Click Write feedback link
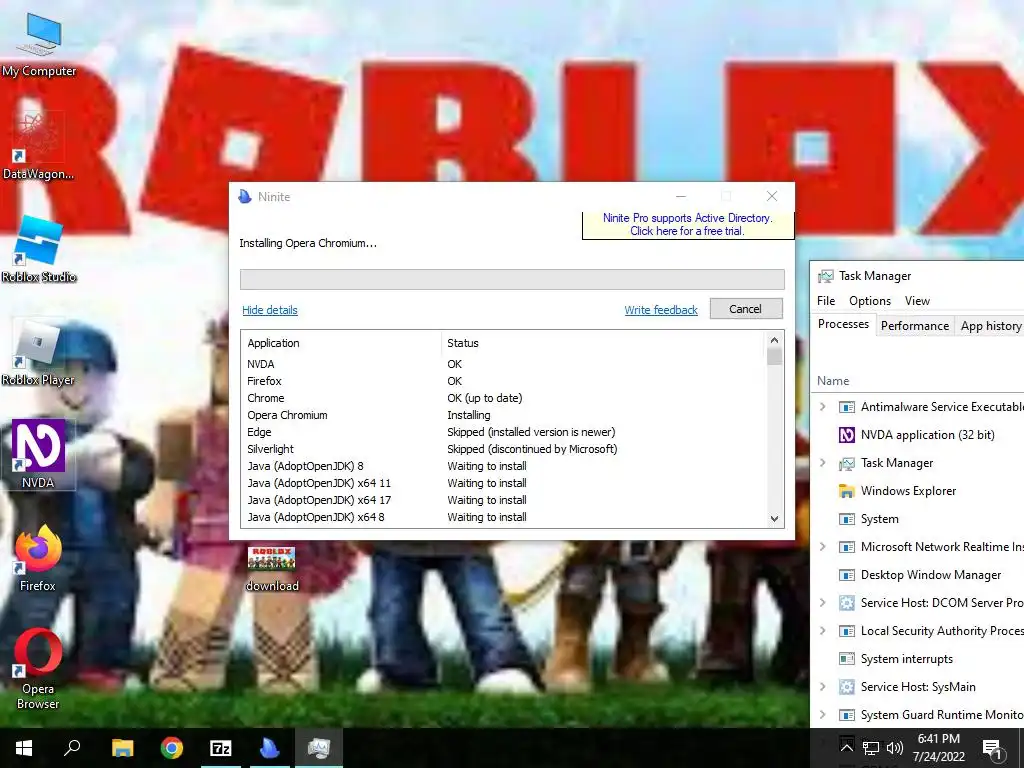 click(661, 310)
